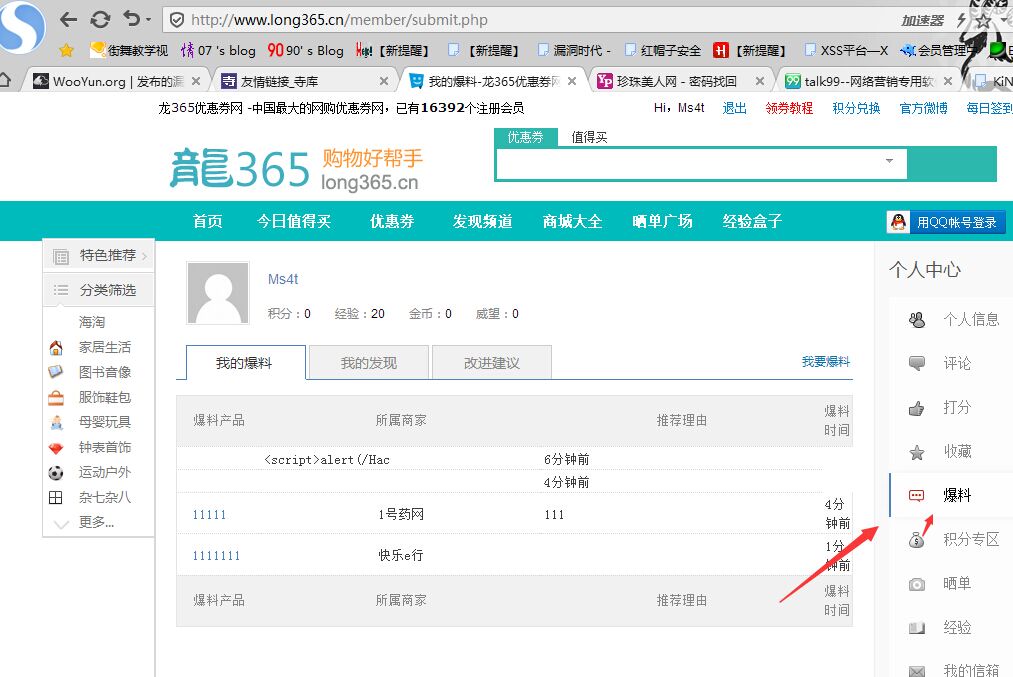Click the 个人信息 people icon

[x=917, y=320]
